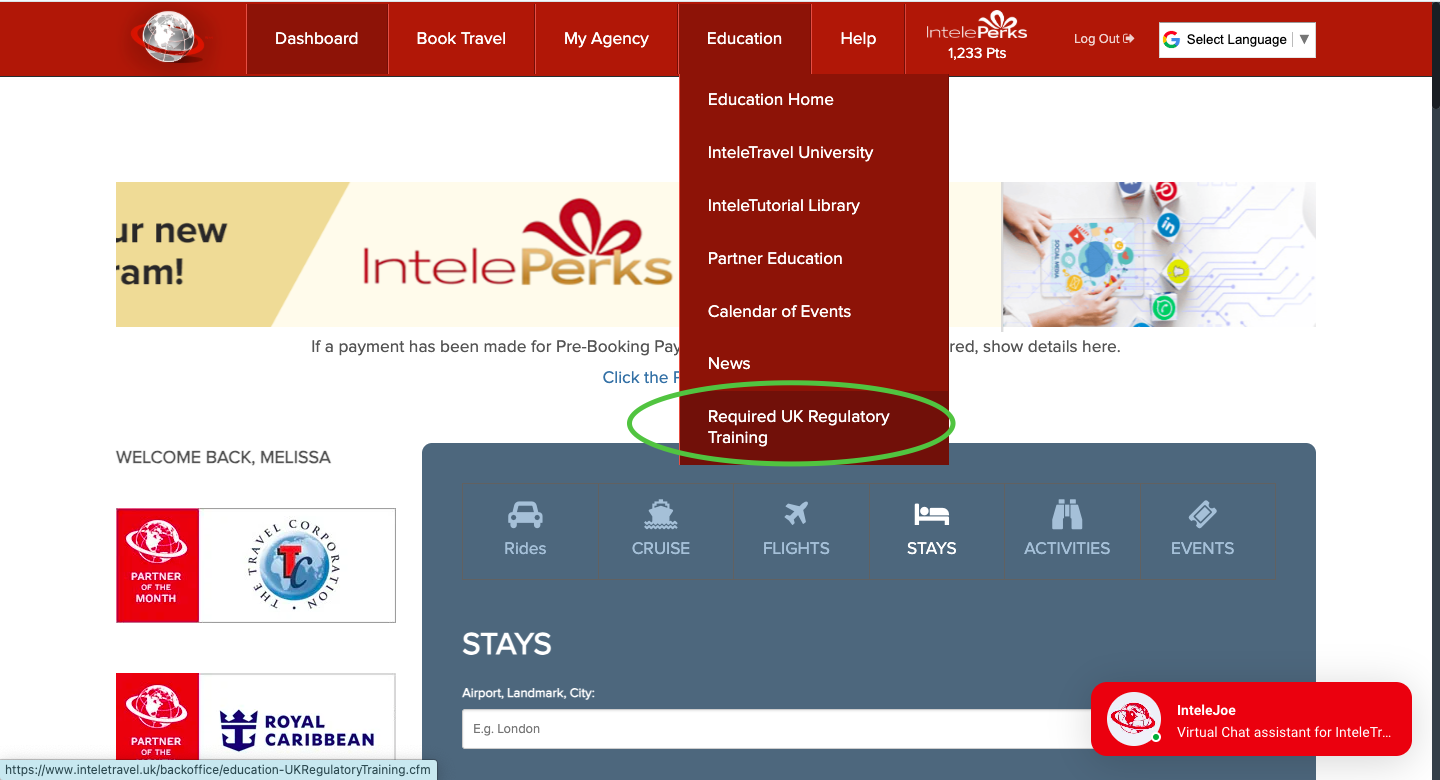Click the Log Out link

[x=1104, y=39]
